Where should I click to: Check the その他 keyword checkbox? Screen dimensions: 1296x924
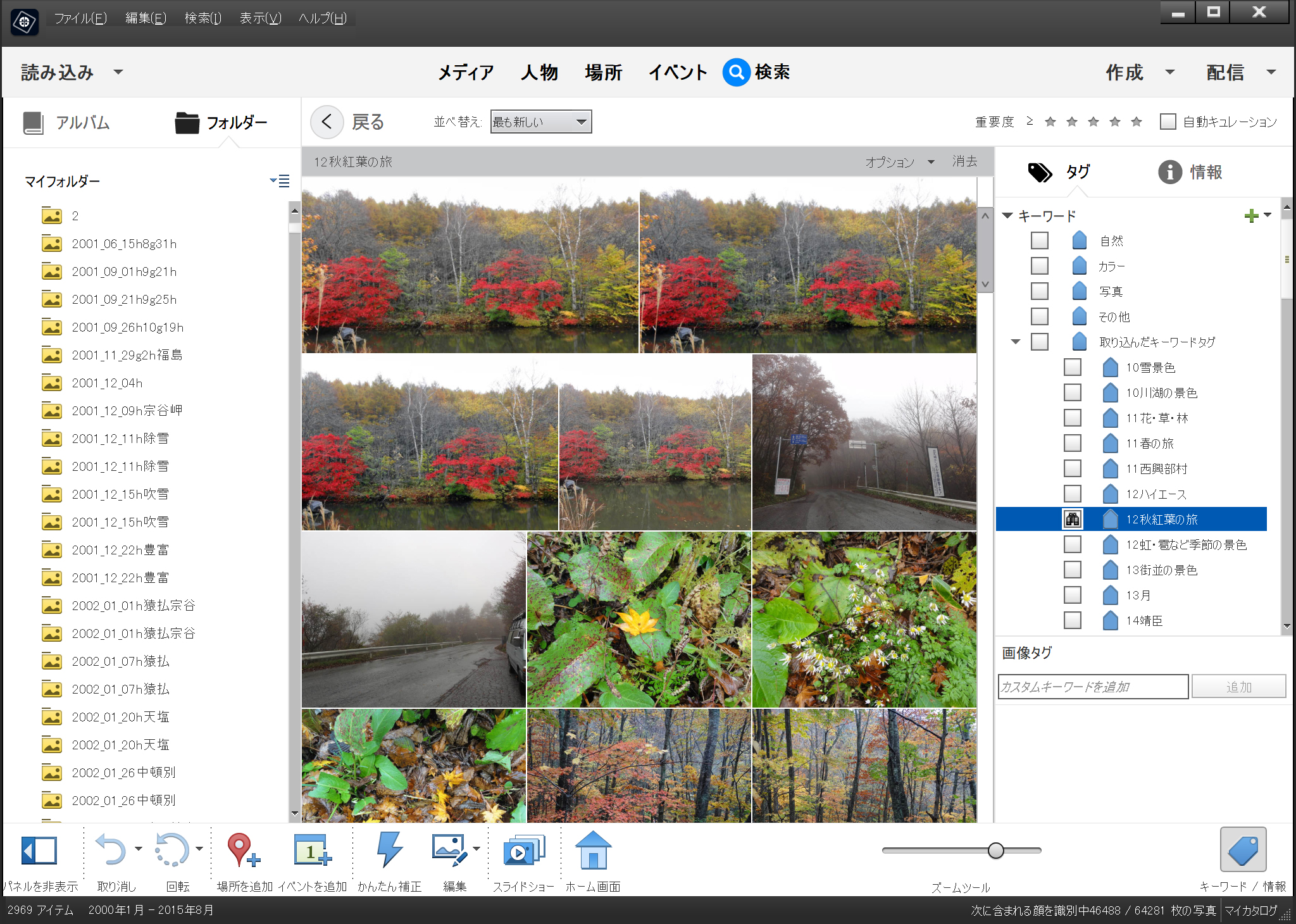click(1039, 316)
